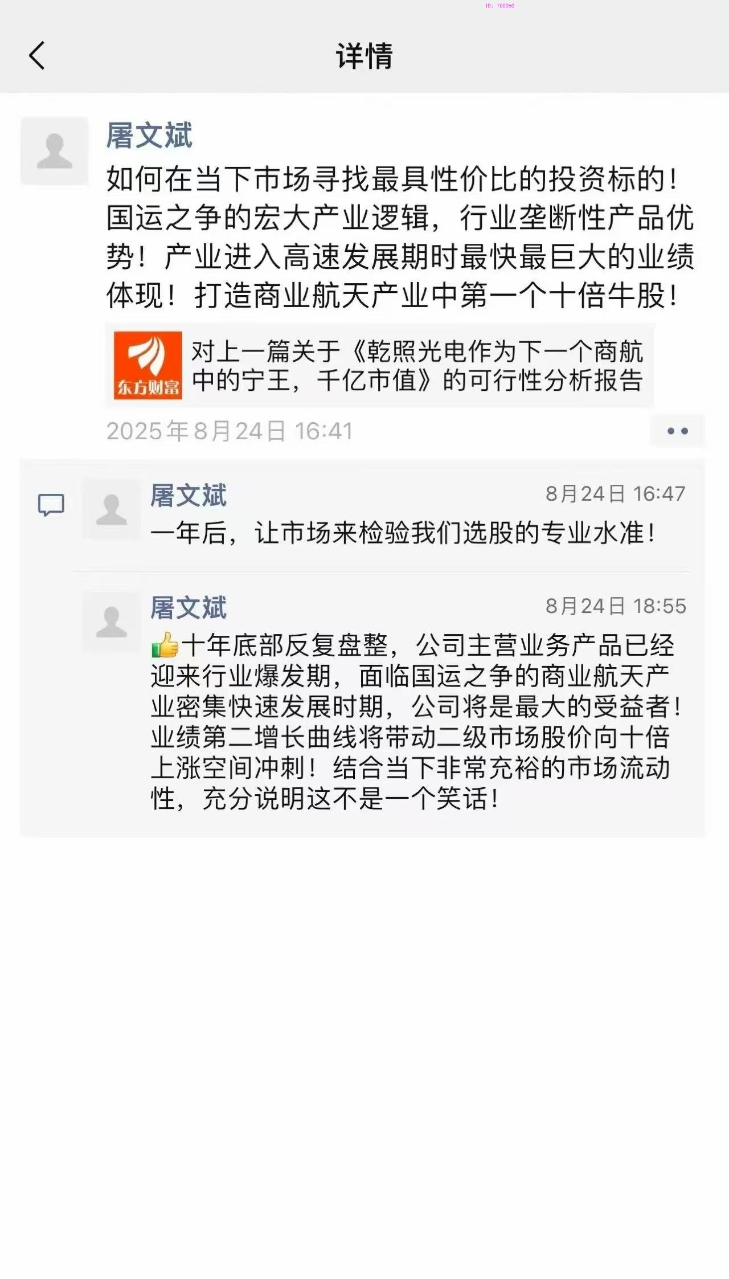This screenshot has width=729, height=1279.
Task: Tap 屠文斌 name on the 16:47 comment
Action: coord(188,495)
